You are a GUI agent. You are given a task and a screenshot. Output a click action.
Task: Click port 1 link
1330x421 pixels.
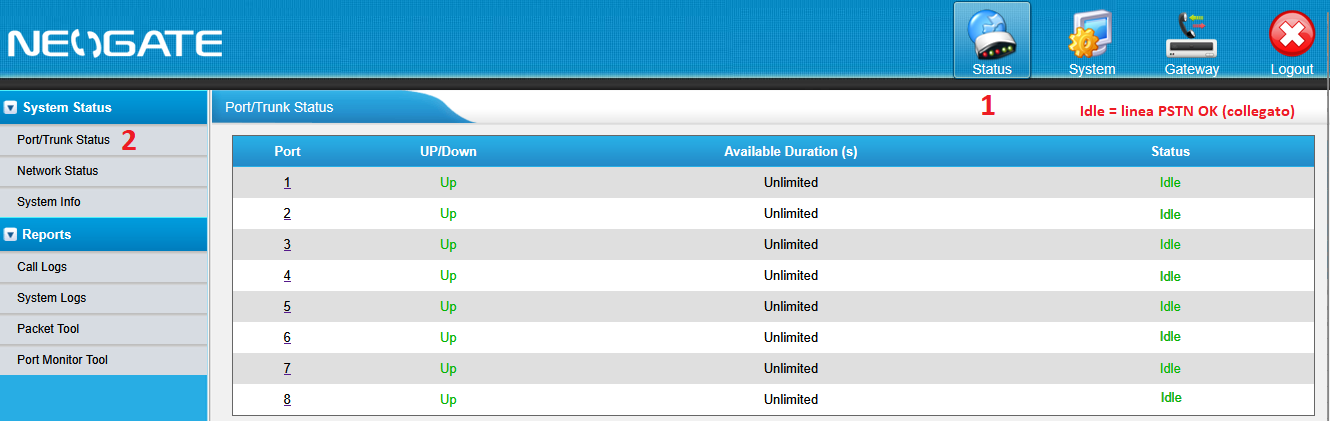[287, 182]
